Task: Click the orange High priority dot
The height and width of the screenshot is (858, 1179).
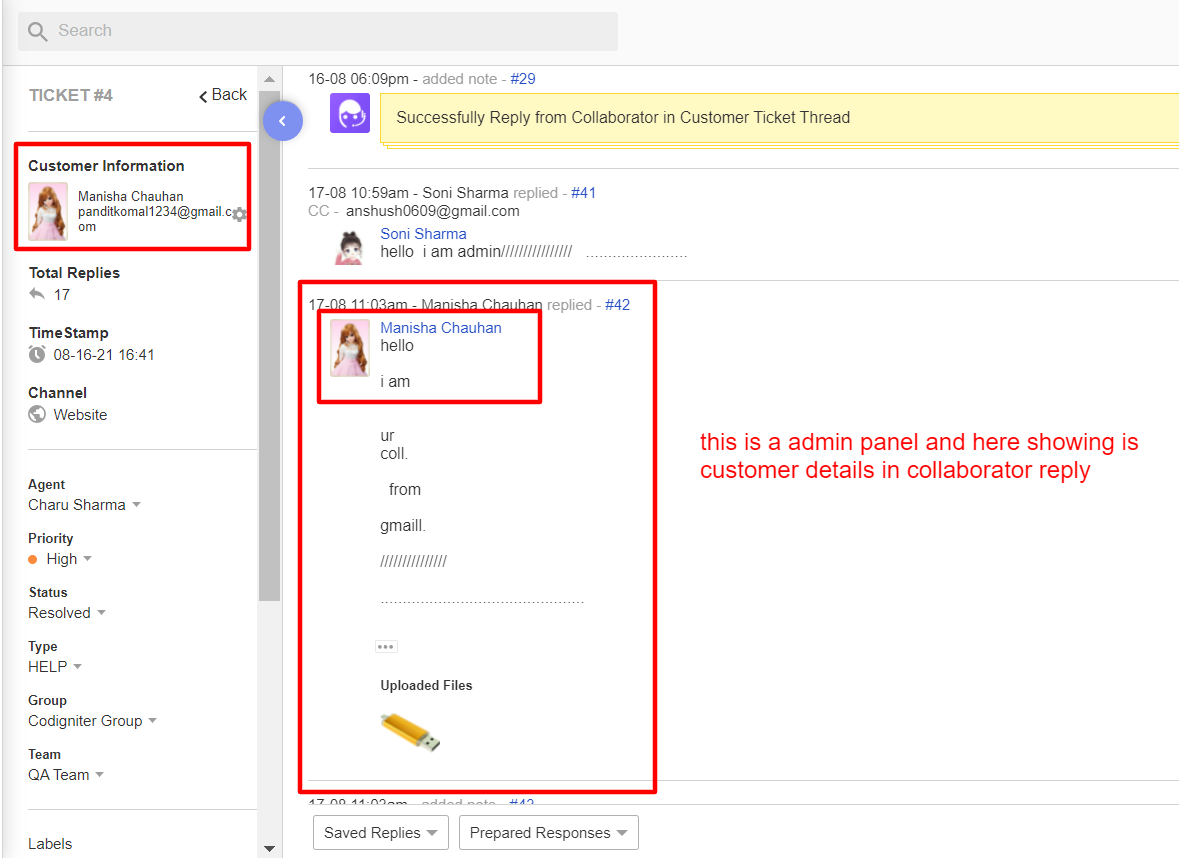Action: point(32,559)
